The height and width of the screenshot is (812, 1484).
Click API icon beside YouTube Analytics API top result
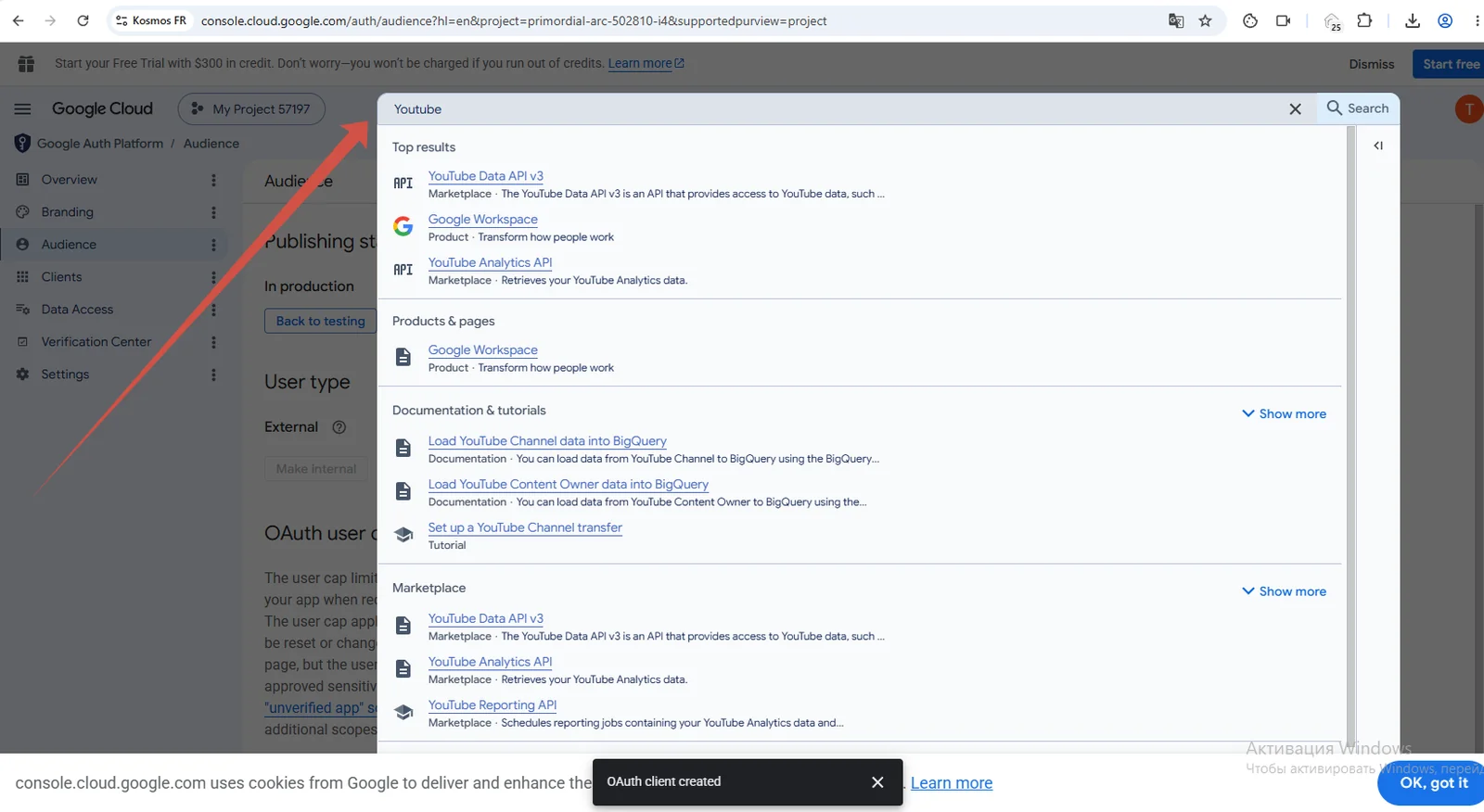(x=403, y=270)
